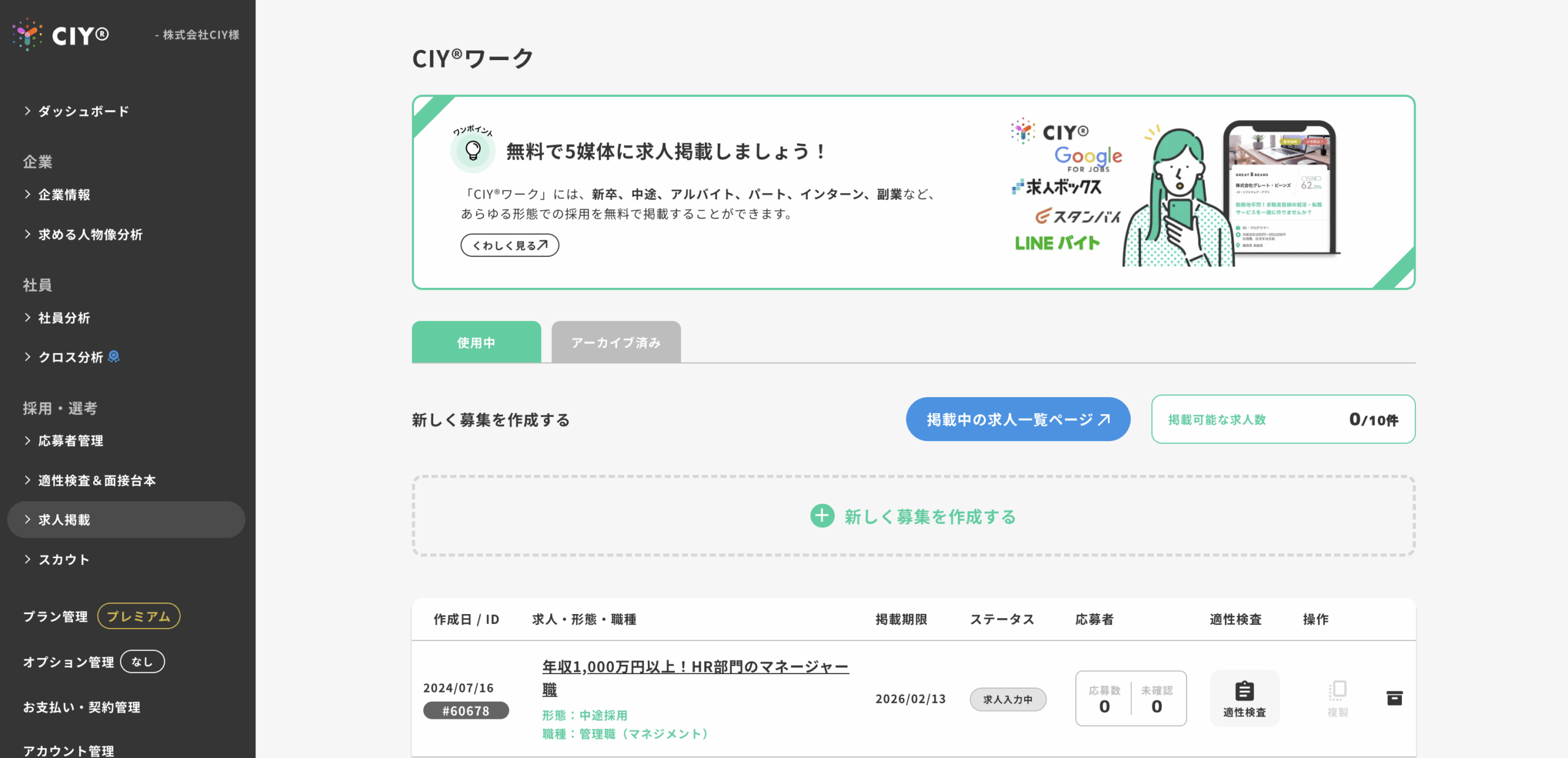Click the archive box icon in job row
The image size is (1568, 758).
click(x=1394, y=698)
